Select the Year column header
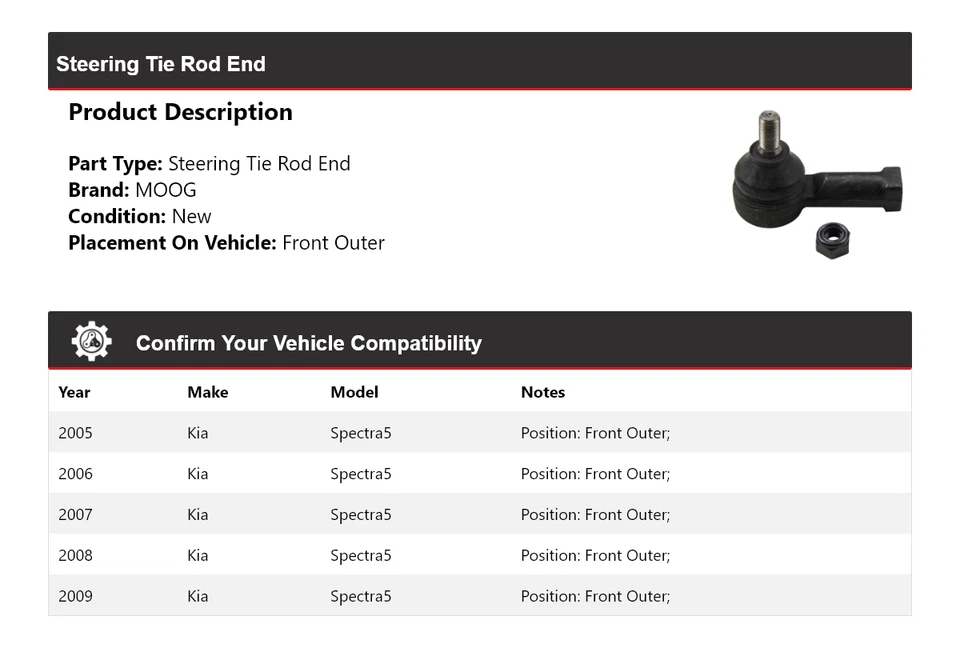960x648 pixels. pyautogui.click(x=74, y=392)
